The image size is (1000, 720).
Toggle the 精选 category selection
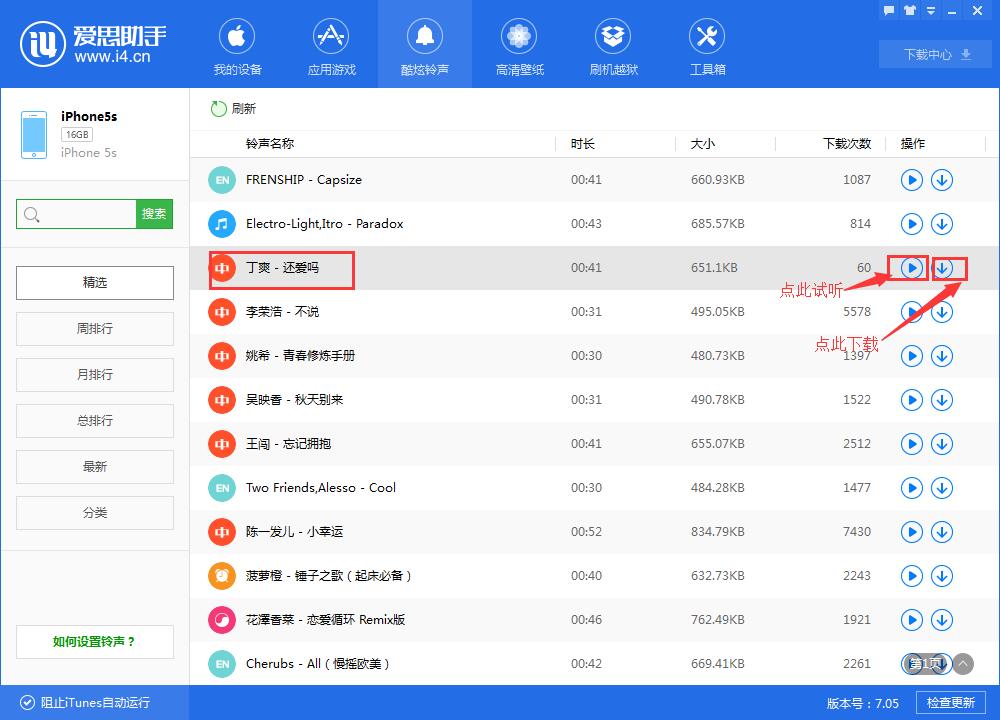[94, 283]
